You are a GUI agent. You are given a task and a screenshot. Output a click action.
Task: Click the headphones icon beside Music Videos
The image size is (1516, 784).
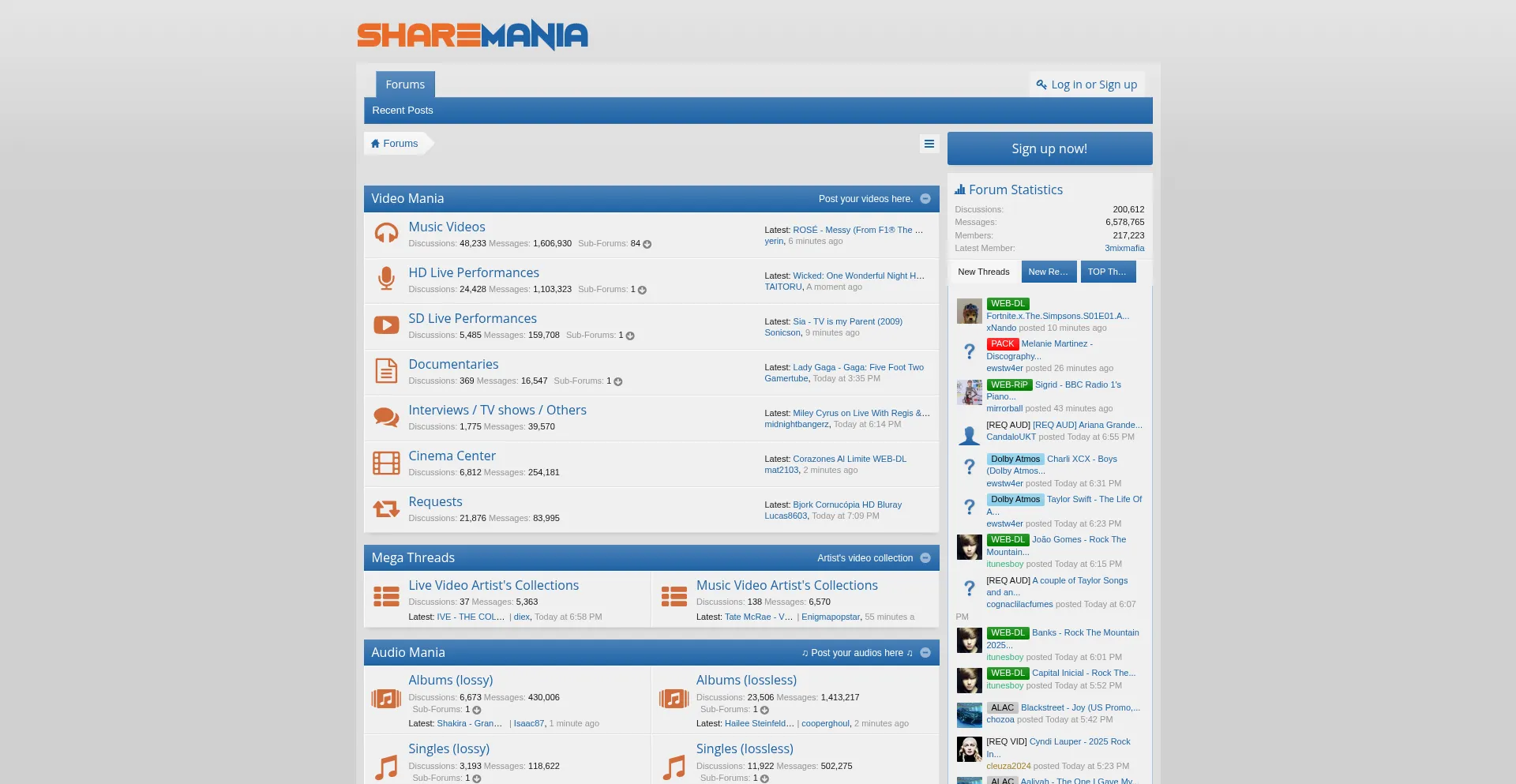pyautogui.click(x=386, y=234)
